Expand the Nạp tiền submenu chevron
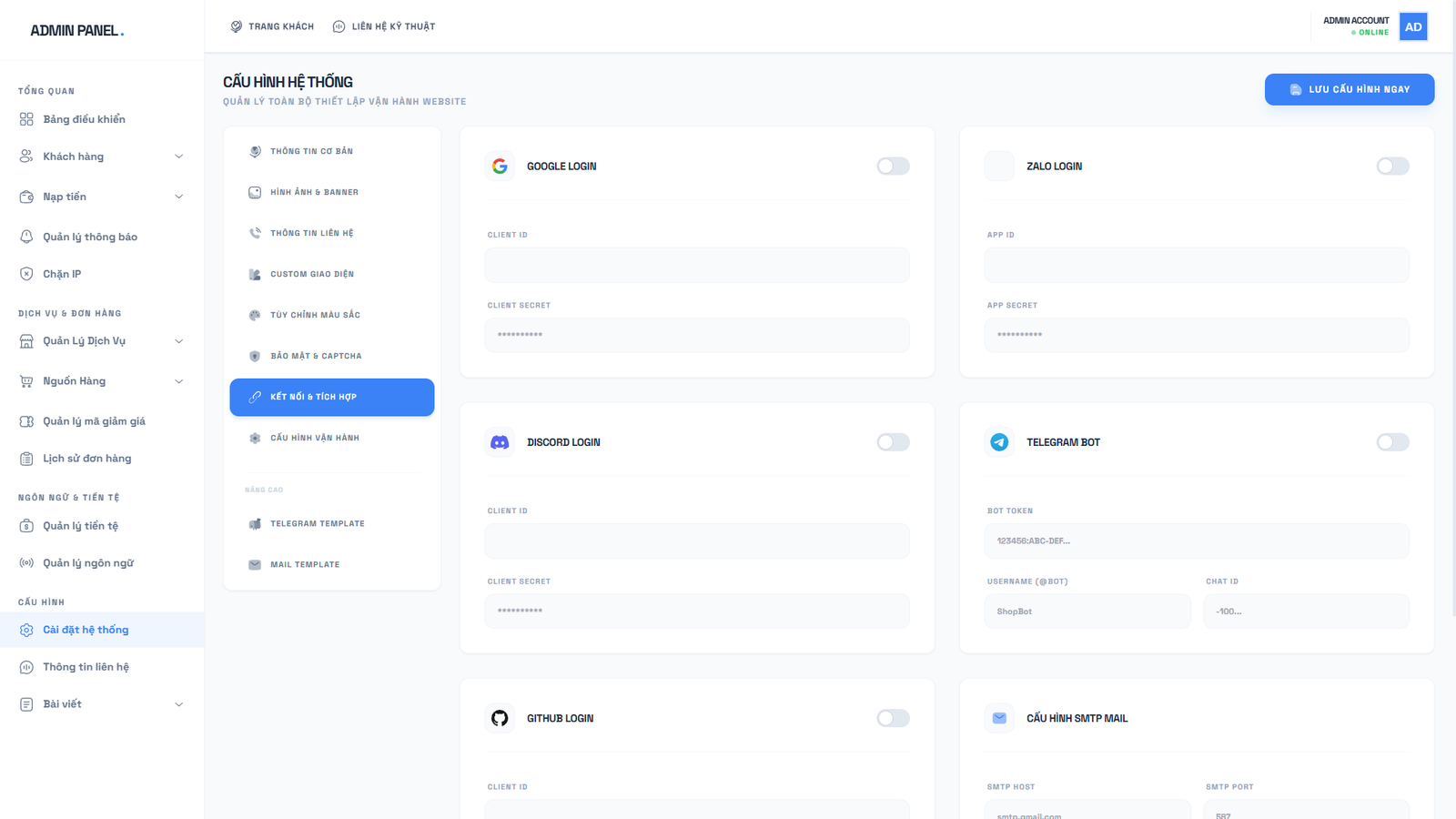Image resolution: width=1456 pixels, height=819 pixels. click(x=178, y=197)
